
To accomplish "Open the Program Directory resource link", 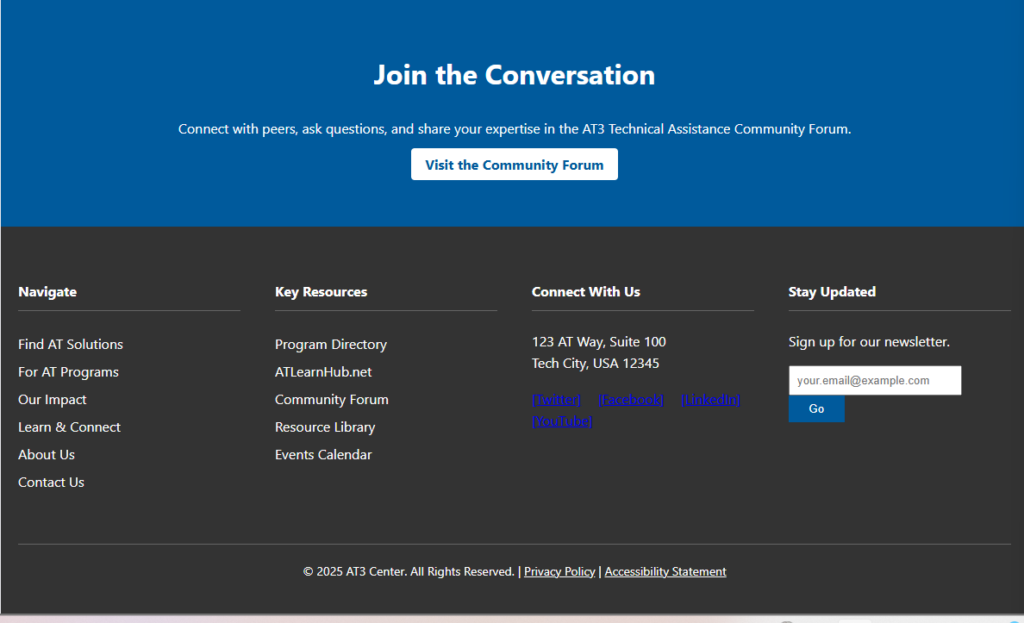I will 330,344.
